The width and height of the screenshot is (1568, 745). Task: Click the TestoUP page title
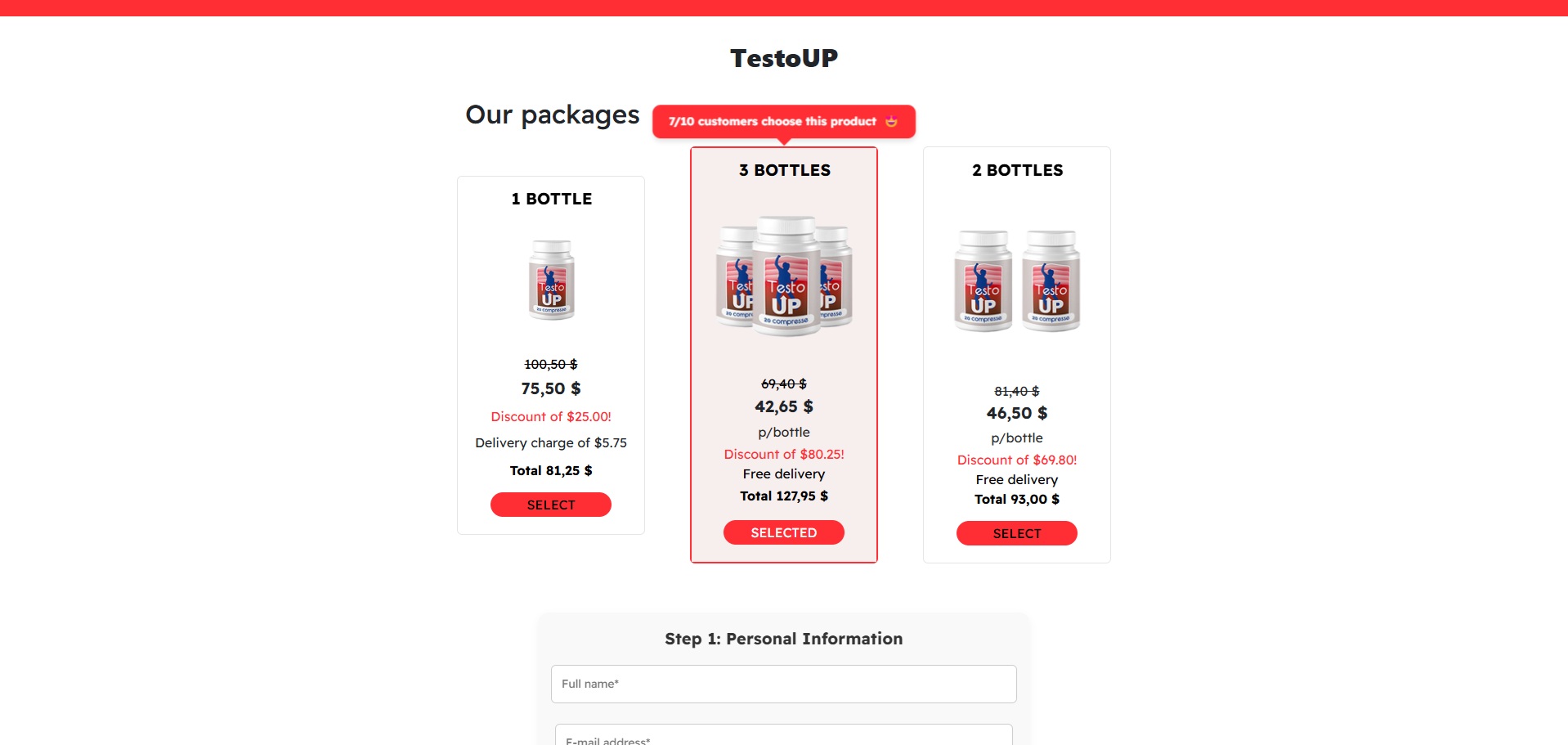[783, 58]
